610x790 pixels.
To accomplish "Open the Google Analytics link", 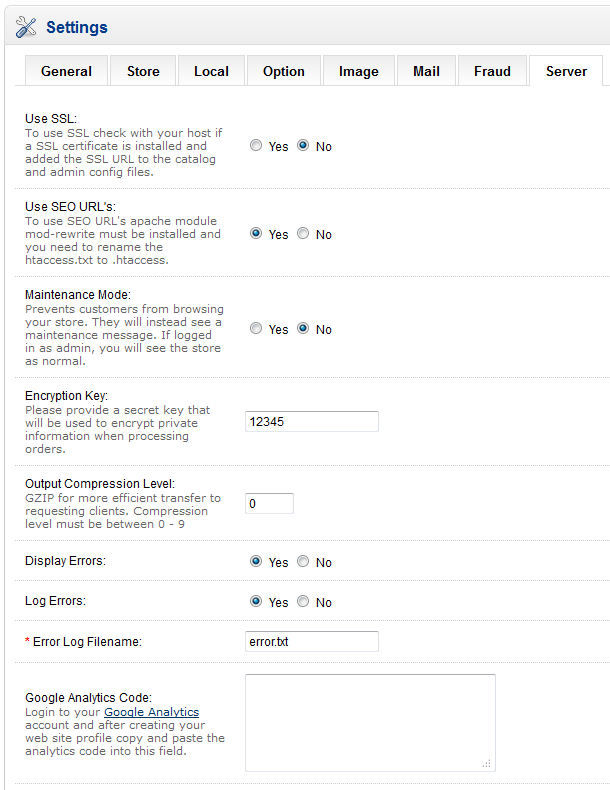I will click(151, 712).
